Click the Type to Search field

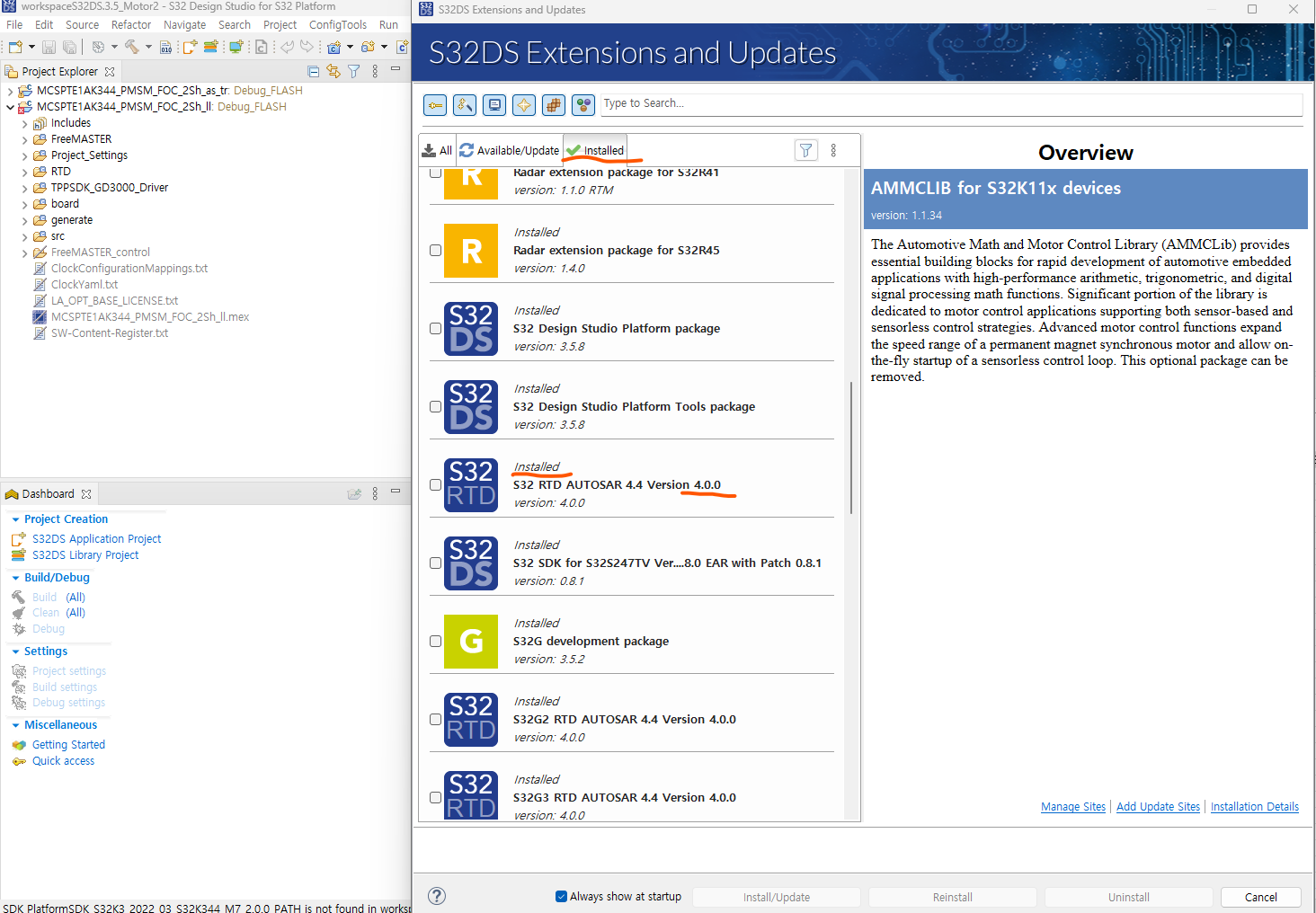pyautogui.click(x=951, y=103)
